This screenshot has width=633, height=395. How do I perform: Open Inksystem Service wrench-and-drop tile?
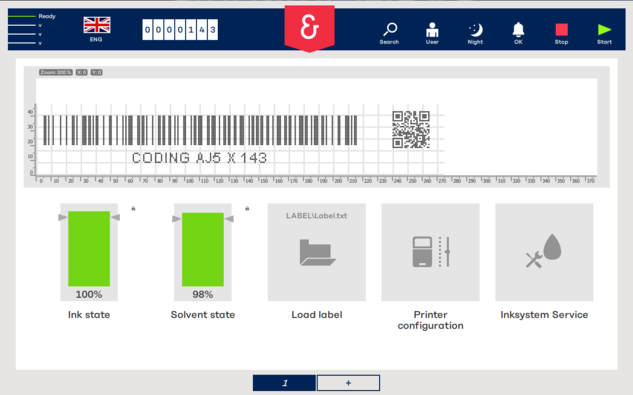pos(544,252)
